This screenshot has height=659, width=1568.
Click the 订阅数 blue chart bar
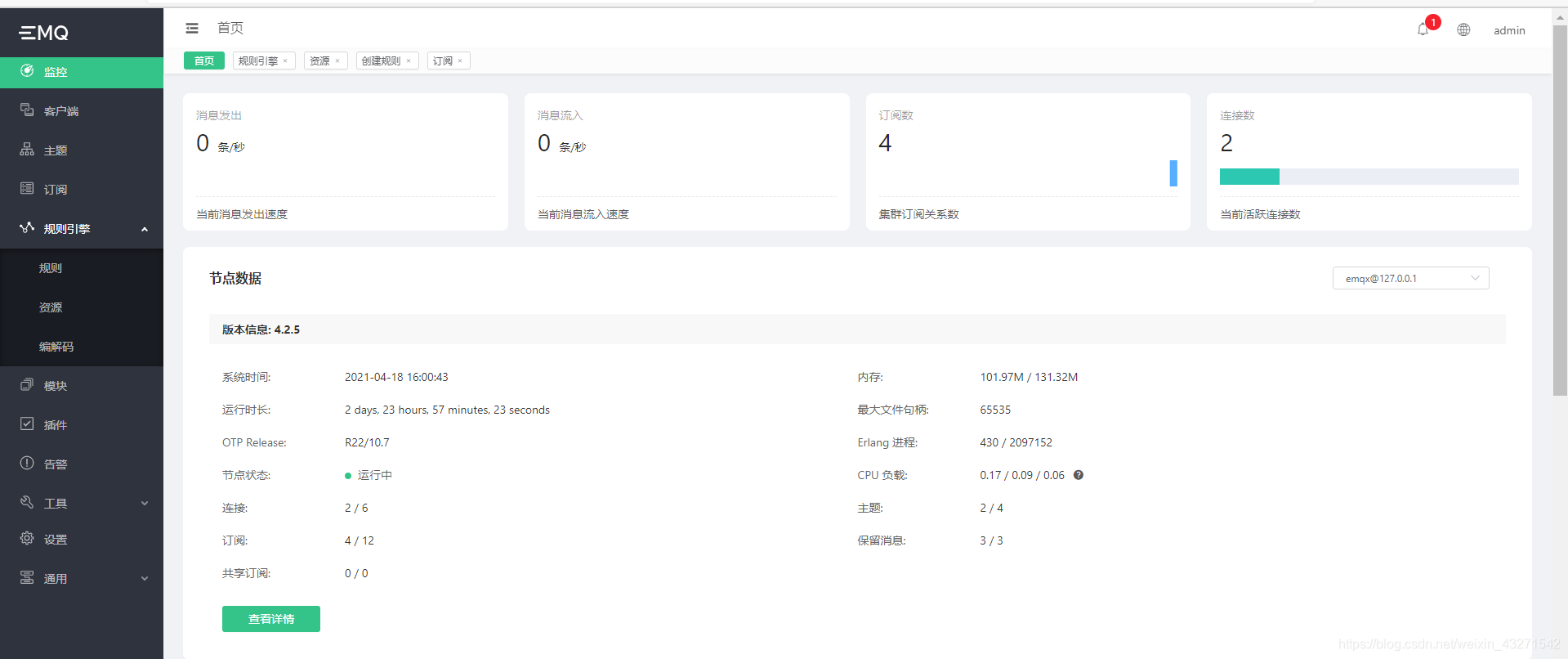1173,173
